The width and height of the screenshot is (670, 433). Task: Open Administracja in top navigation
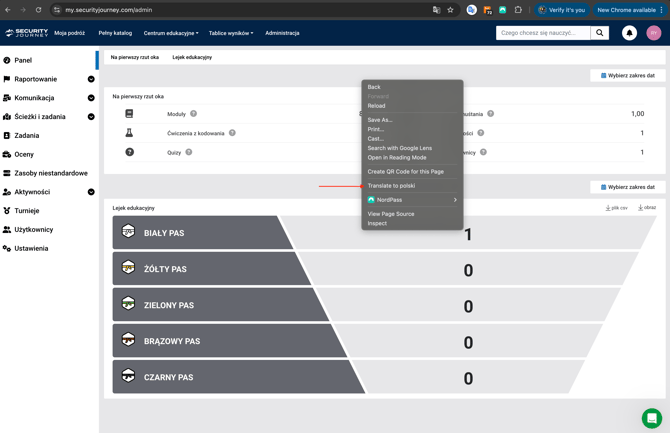coord(282,33)
